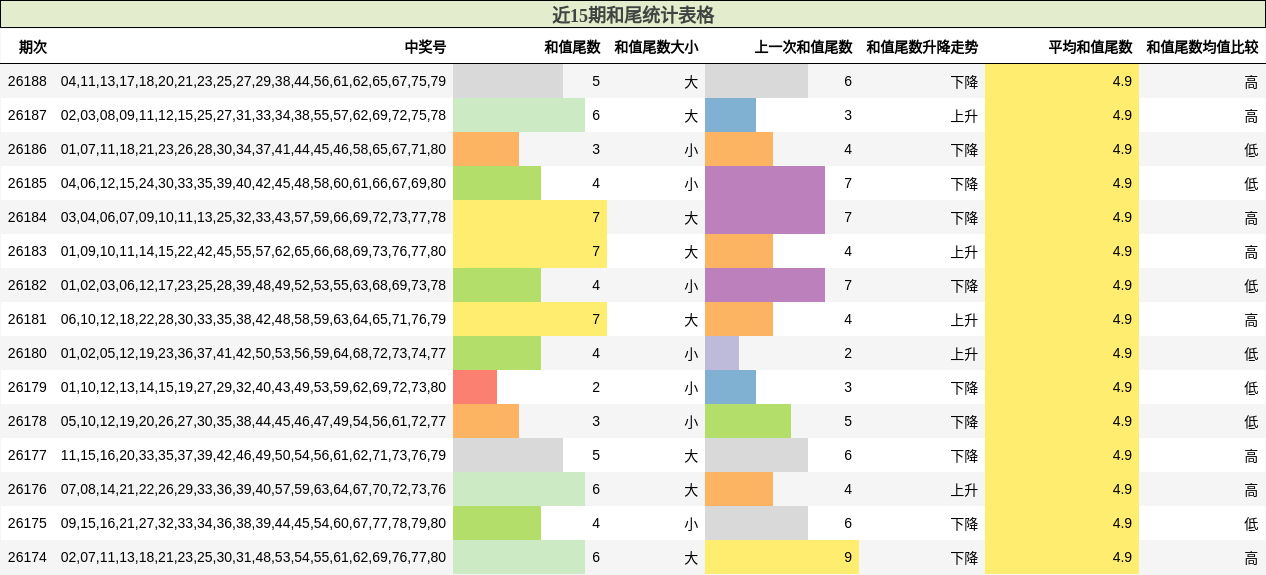Screen dimensions: 1266x575
Task: Click period number 26186
Action: pyautogui.click(x=27, y=149)
